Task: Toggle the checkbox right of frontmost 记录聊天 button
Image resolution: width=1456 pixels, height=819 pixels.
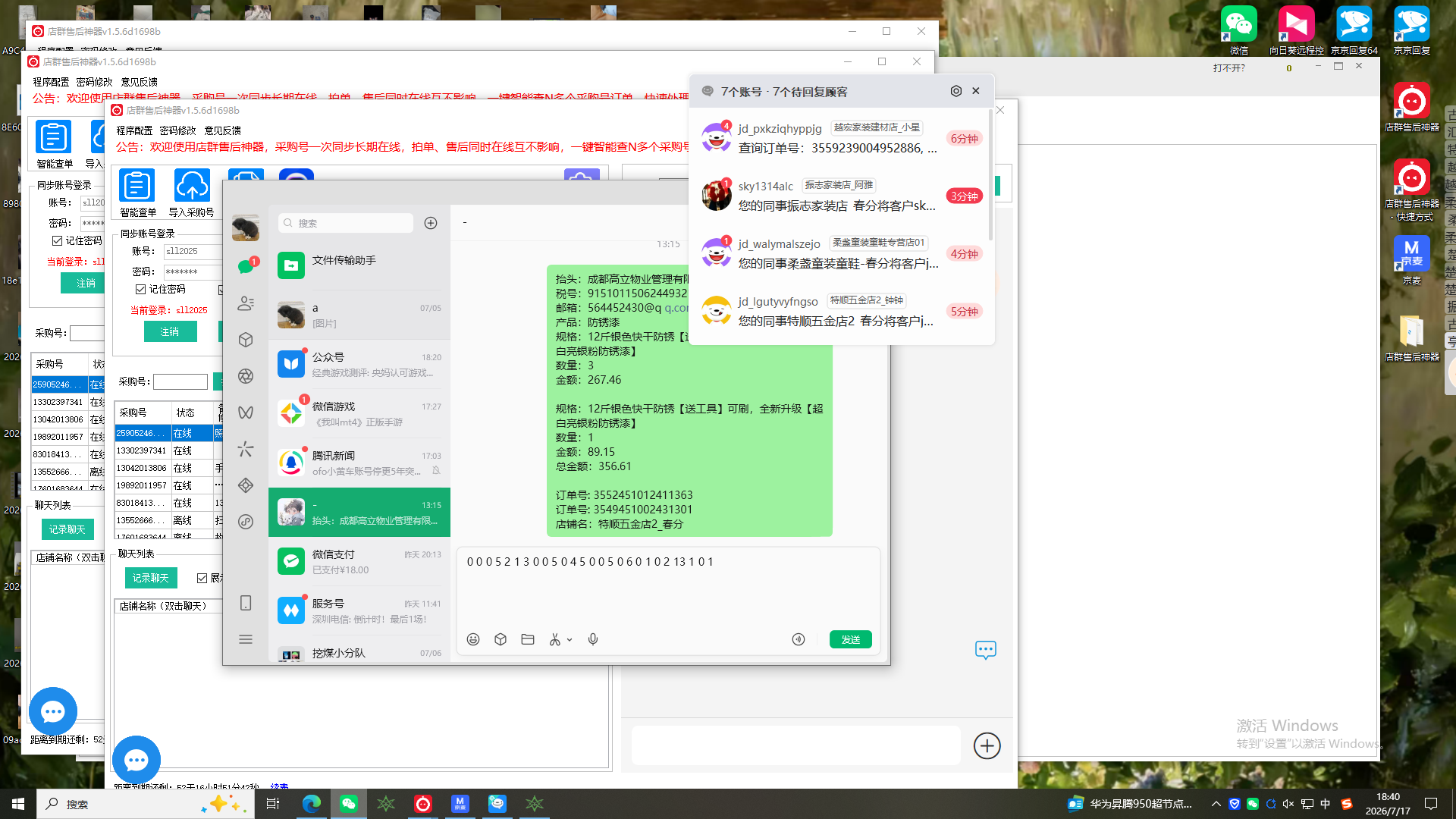Action: click(202, 578)
